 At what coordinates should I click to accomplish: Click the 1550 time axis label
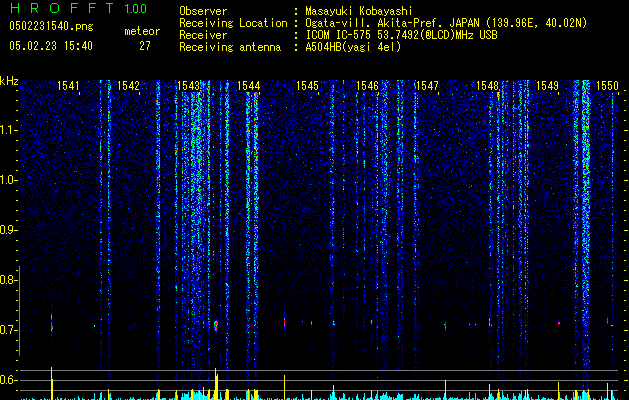pyautogui.click(x=607, y=85)
